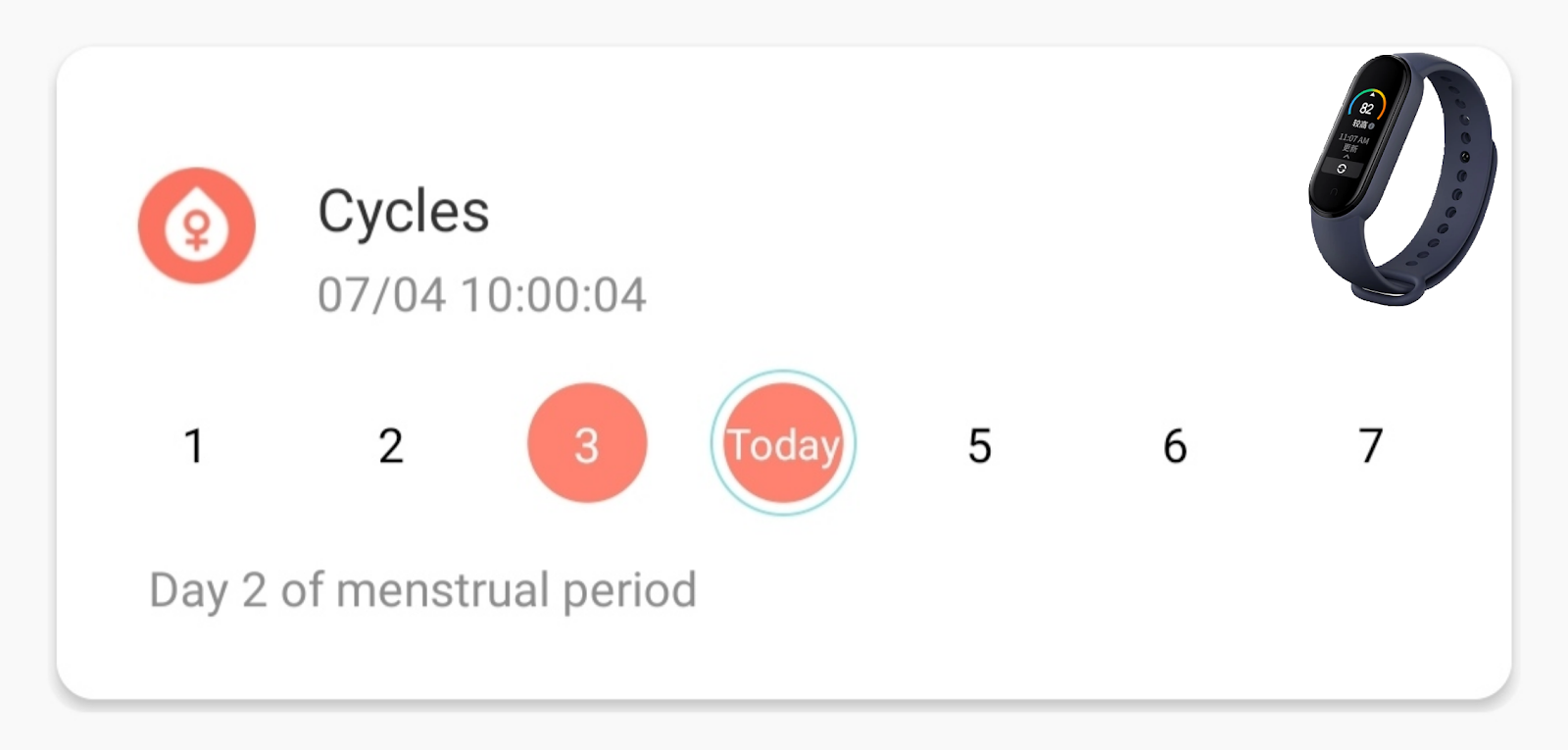Click the 07/04 10:00:04 timestamp
The width and height of the screenshot is (1568, 750).
tap(481, 295)
